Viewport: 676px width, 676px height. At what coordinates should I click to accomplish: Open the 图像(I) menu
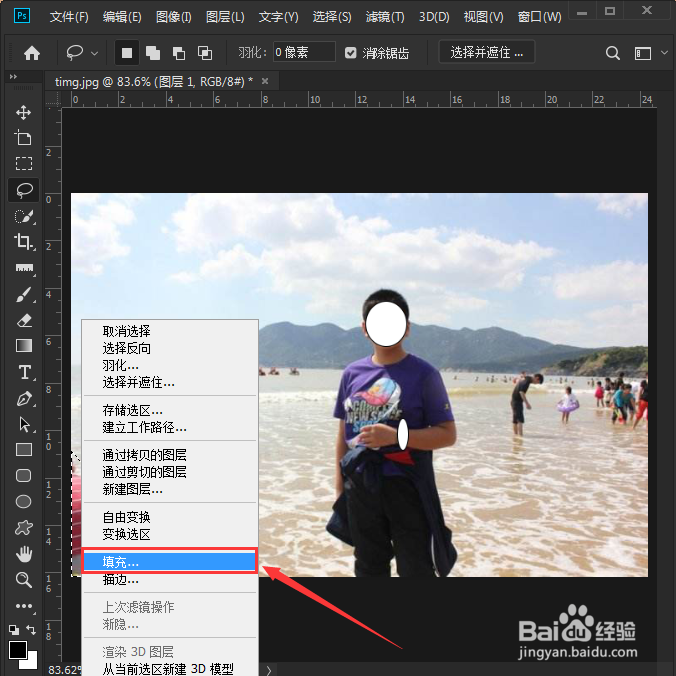[x=173, y=17]
